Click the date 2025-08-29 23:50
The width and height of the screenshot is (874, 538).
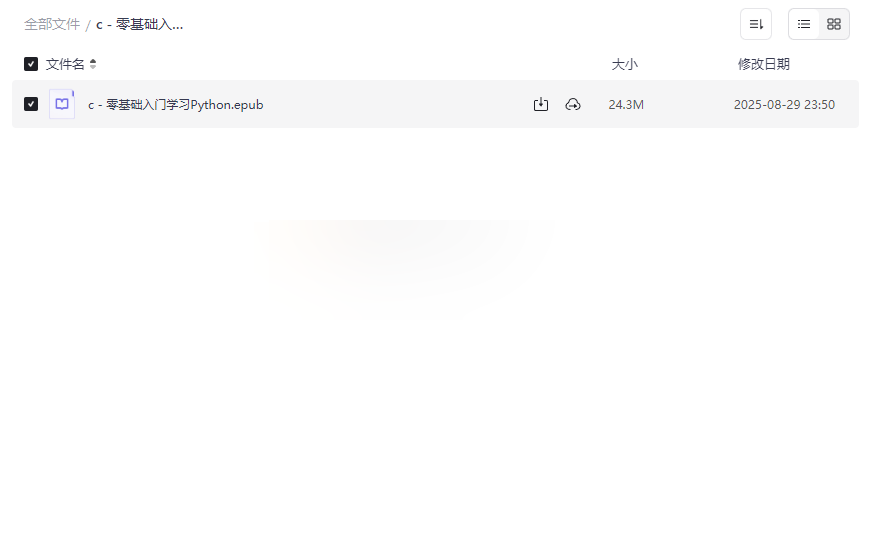(784, 105)
